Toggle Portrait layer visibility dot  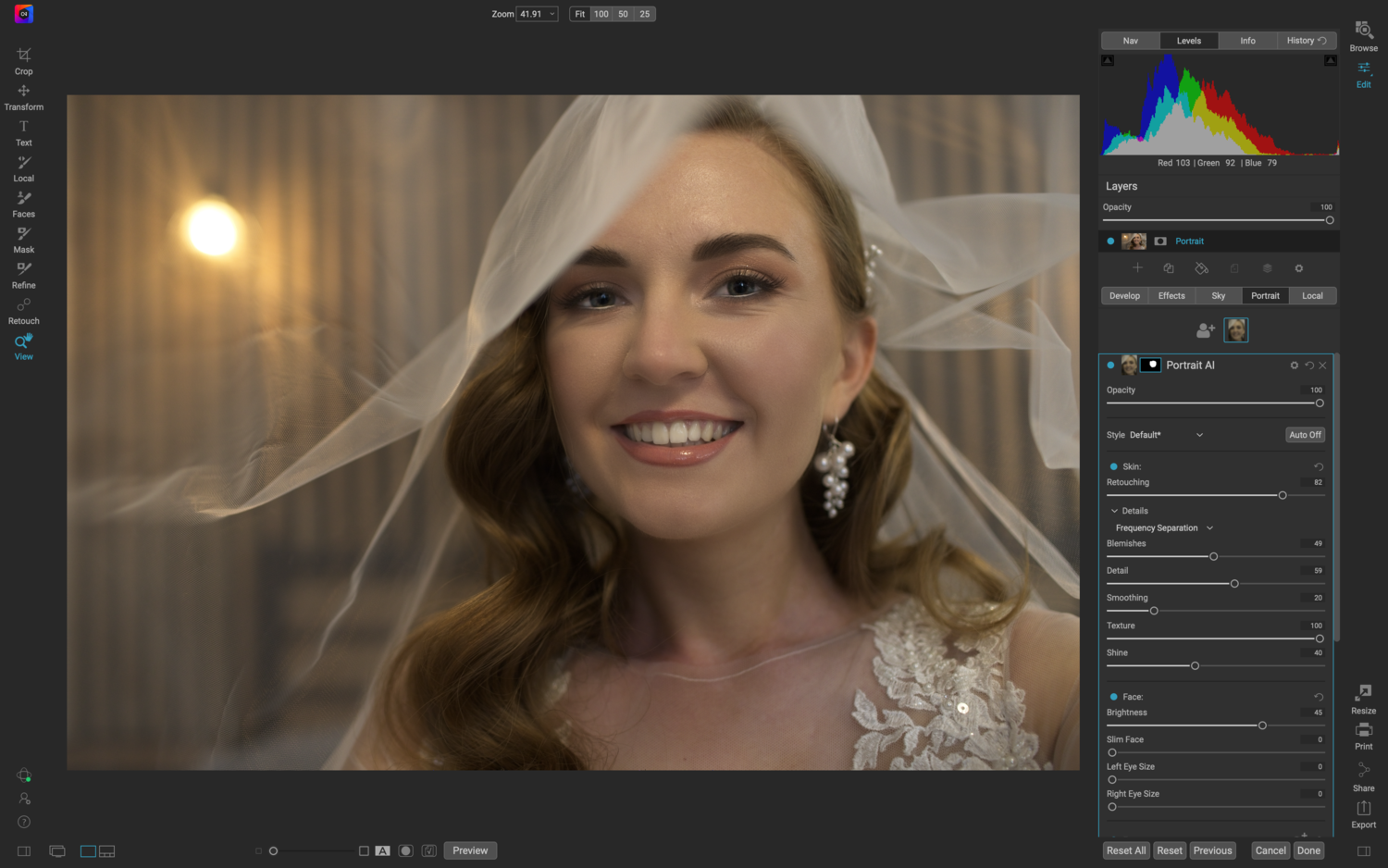pyautogui.click(x=1110, y=242)
